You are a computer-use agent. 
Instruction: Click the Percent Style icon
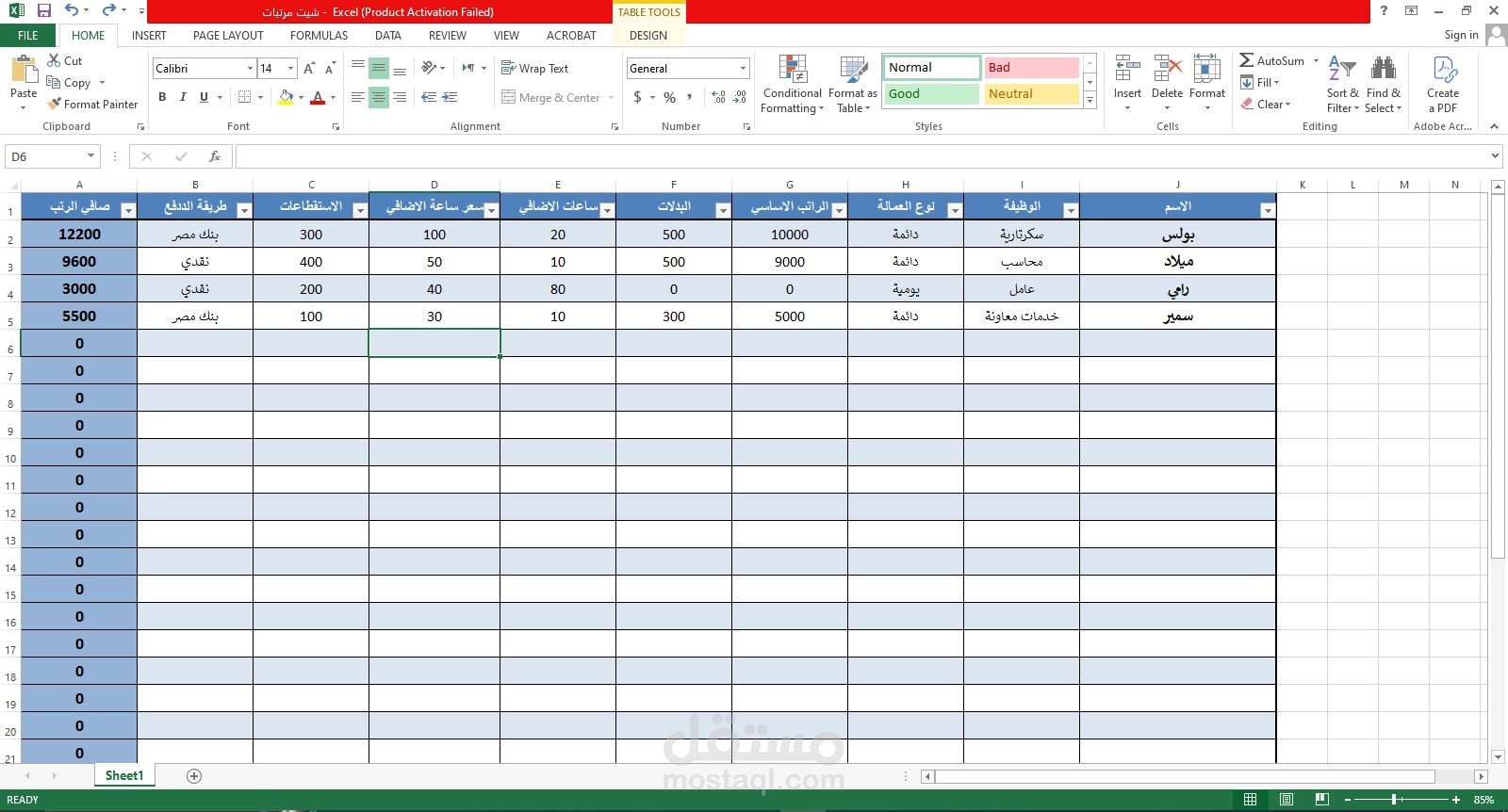coord(669,97)
